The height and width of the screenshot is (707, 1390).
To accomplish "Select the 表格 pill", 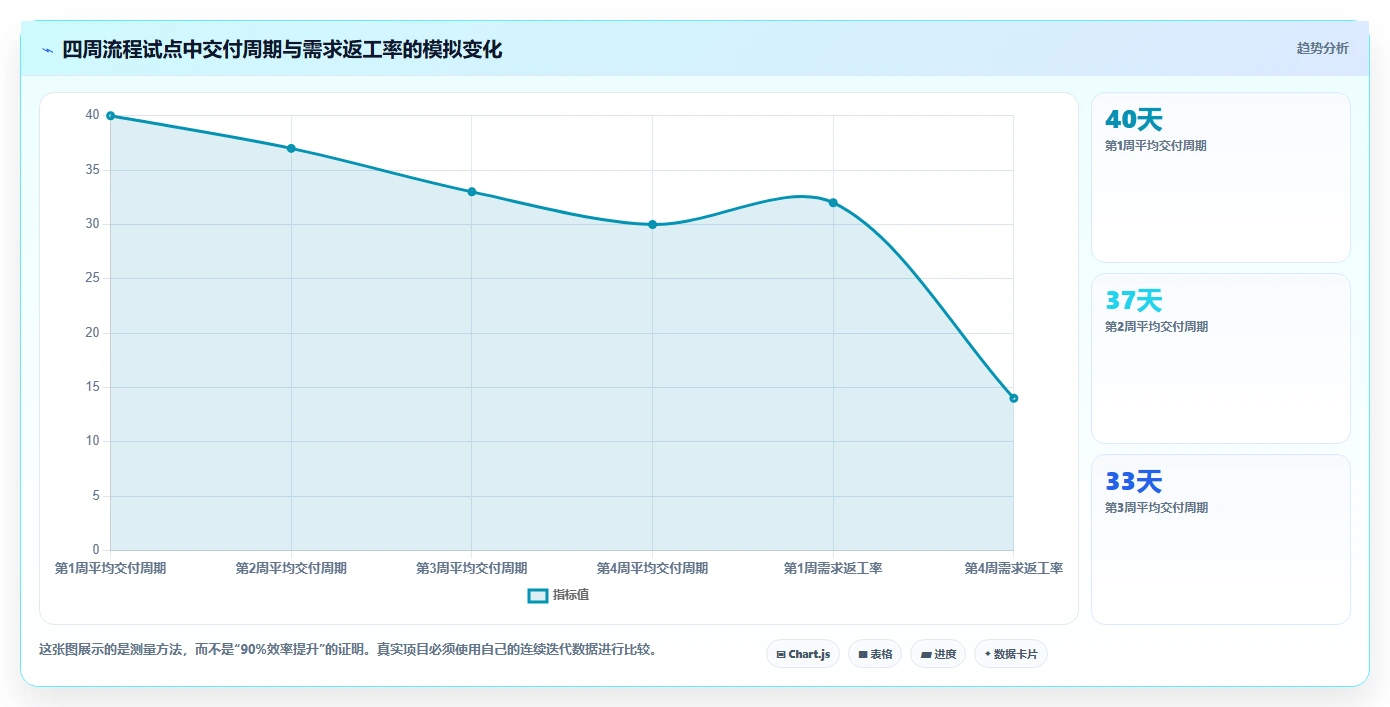I will tap(875, 654).
